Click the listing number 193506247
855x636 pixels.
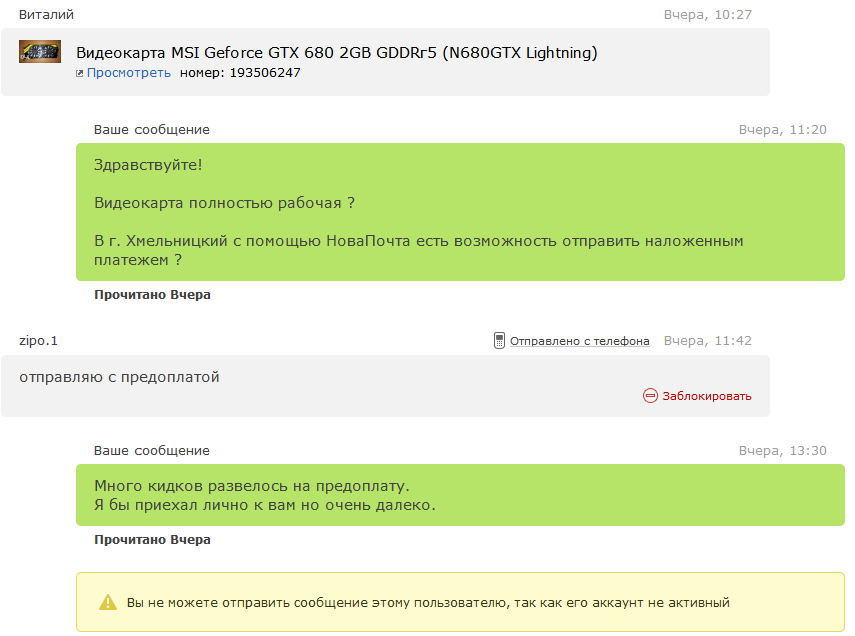[265, 73]
